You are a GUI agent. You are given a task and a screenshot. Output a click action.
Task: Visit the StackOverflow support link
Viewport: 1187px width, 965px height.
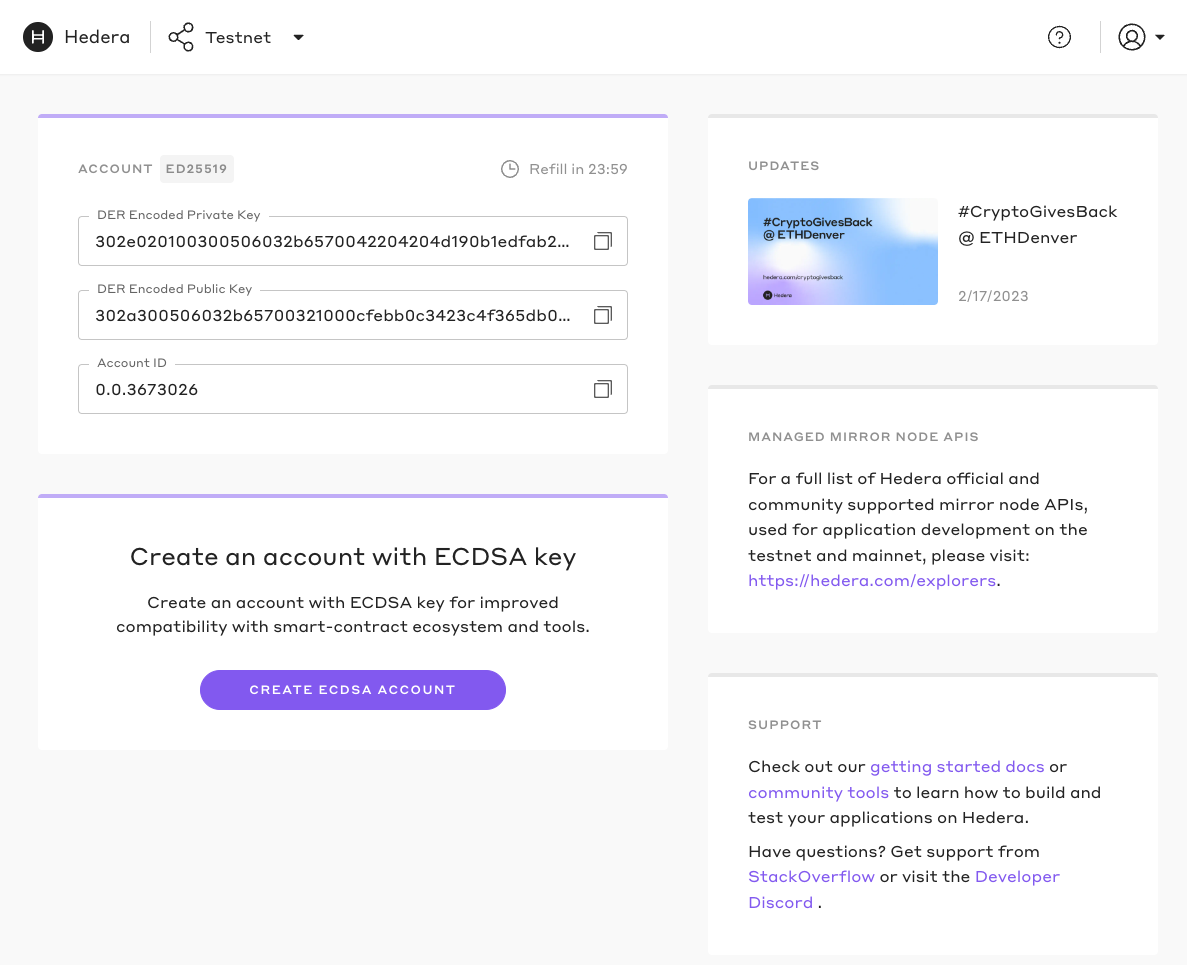click(x=812, y=876)
